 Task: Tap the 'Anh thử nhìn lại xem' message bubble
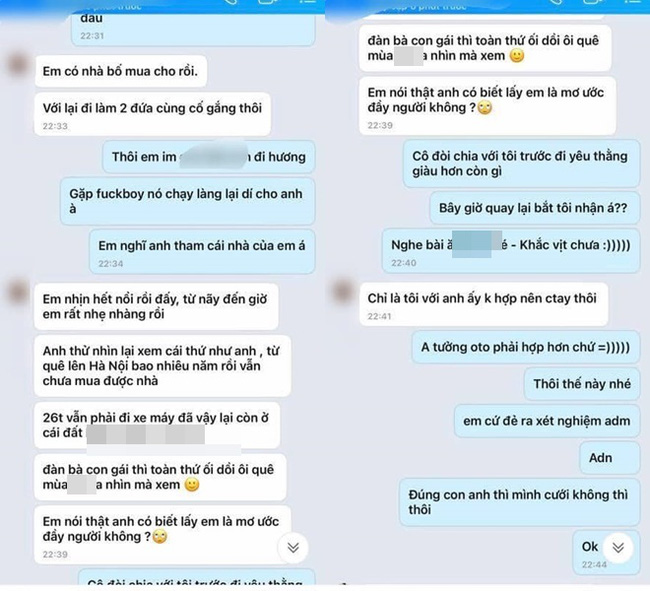(162, 366)
